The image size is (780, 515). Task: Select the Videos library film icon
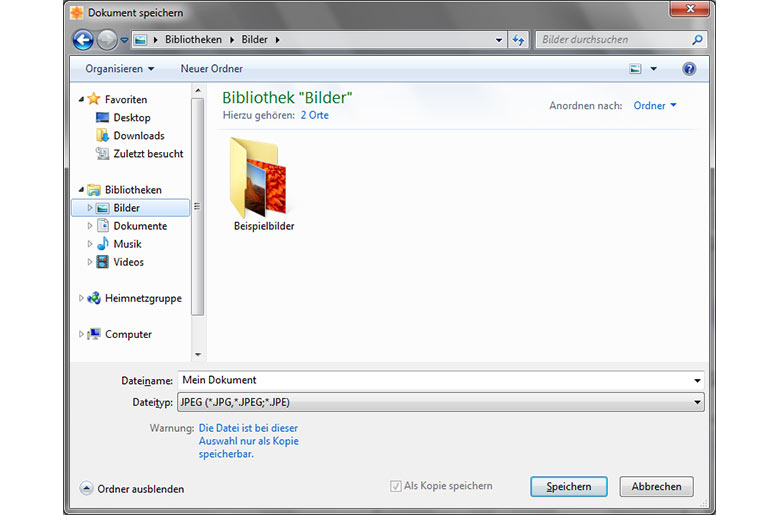(102, 262)
